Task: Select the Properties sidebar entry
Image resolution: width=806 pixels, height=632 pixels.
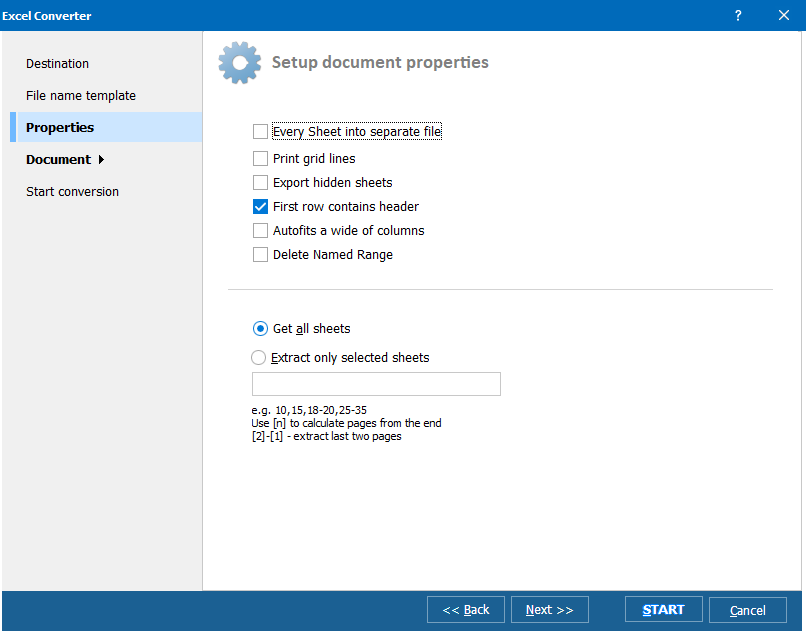Action: click(58, 127)
